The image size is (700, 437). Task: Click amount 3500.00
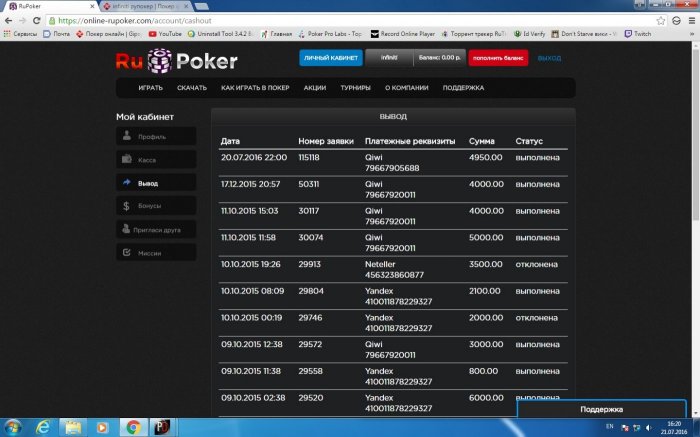click(x=486, y=264)
